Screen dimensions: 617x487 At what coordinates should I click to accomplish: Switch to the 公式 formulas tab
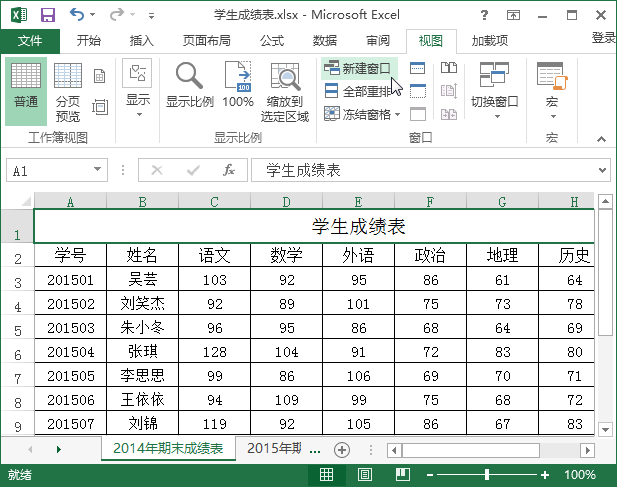coord(271,41)
